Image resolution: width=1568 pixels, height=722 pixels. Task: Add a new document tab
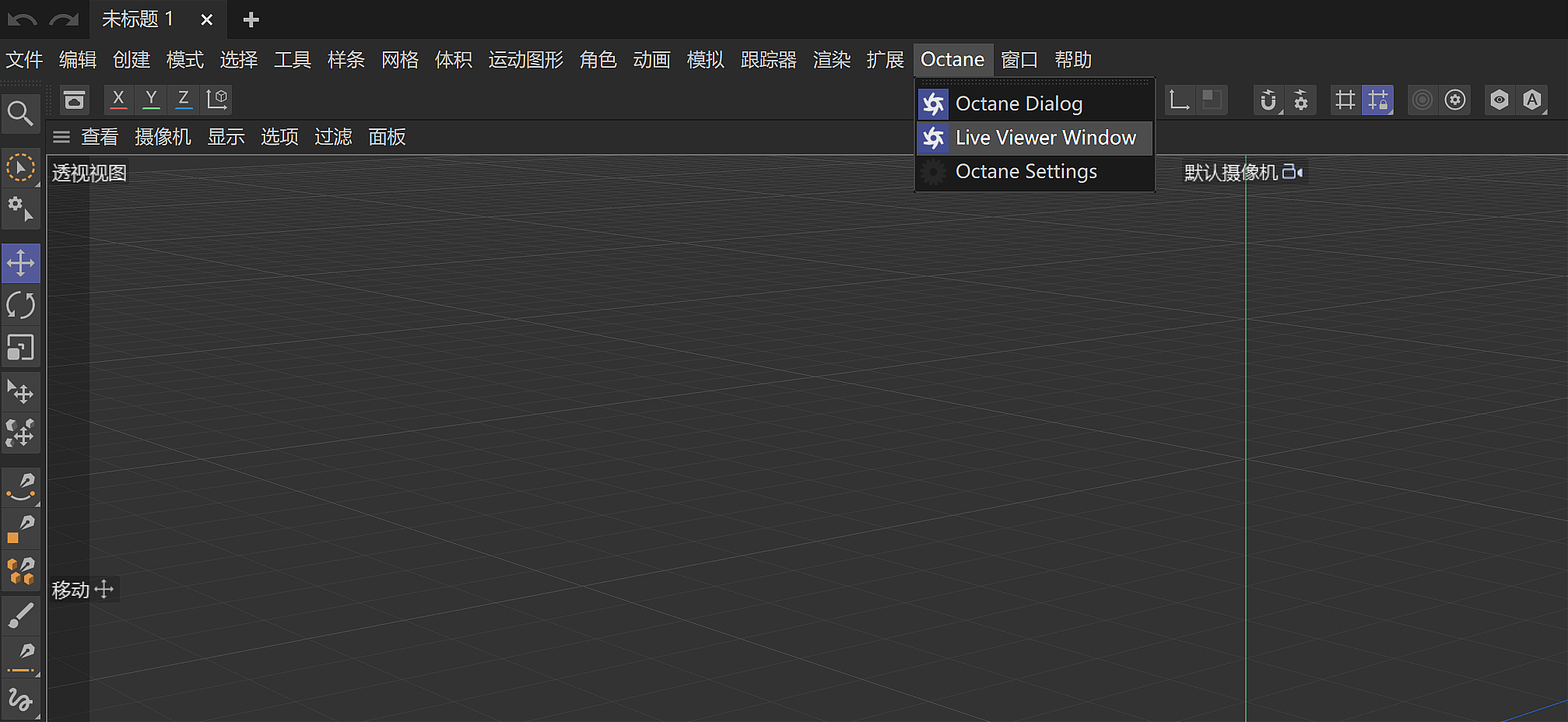251,19
